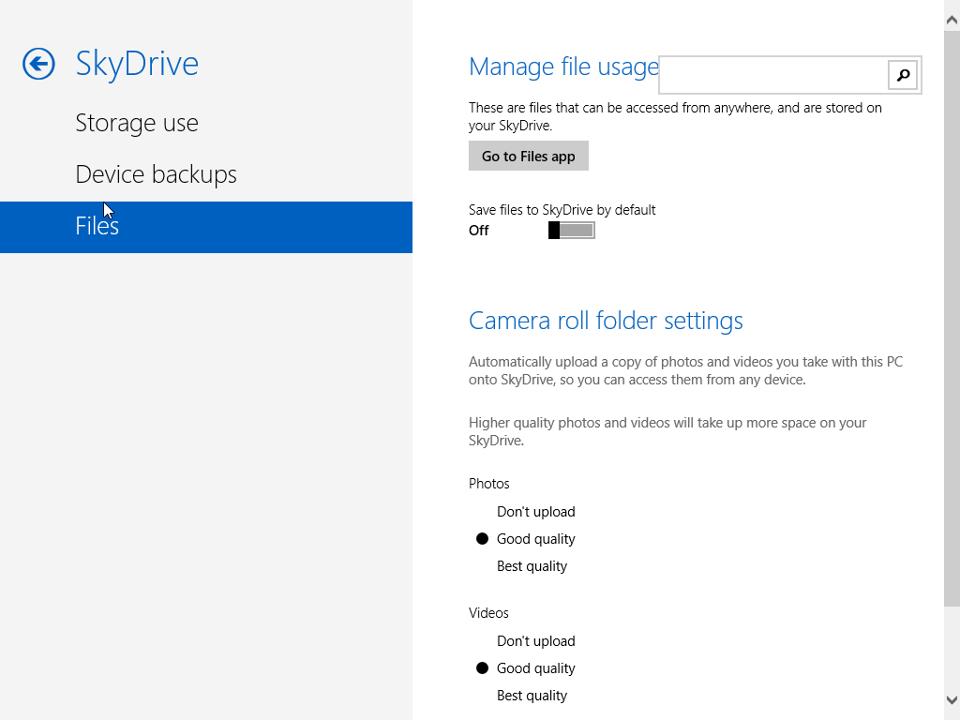Toggle Save files to SkyDrive by default

[x=571, y=230]
